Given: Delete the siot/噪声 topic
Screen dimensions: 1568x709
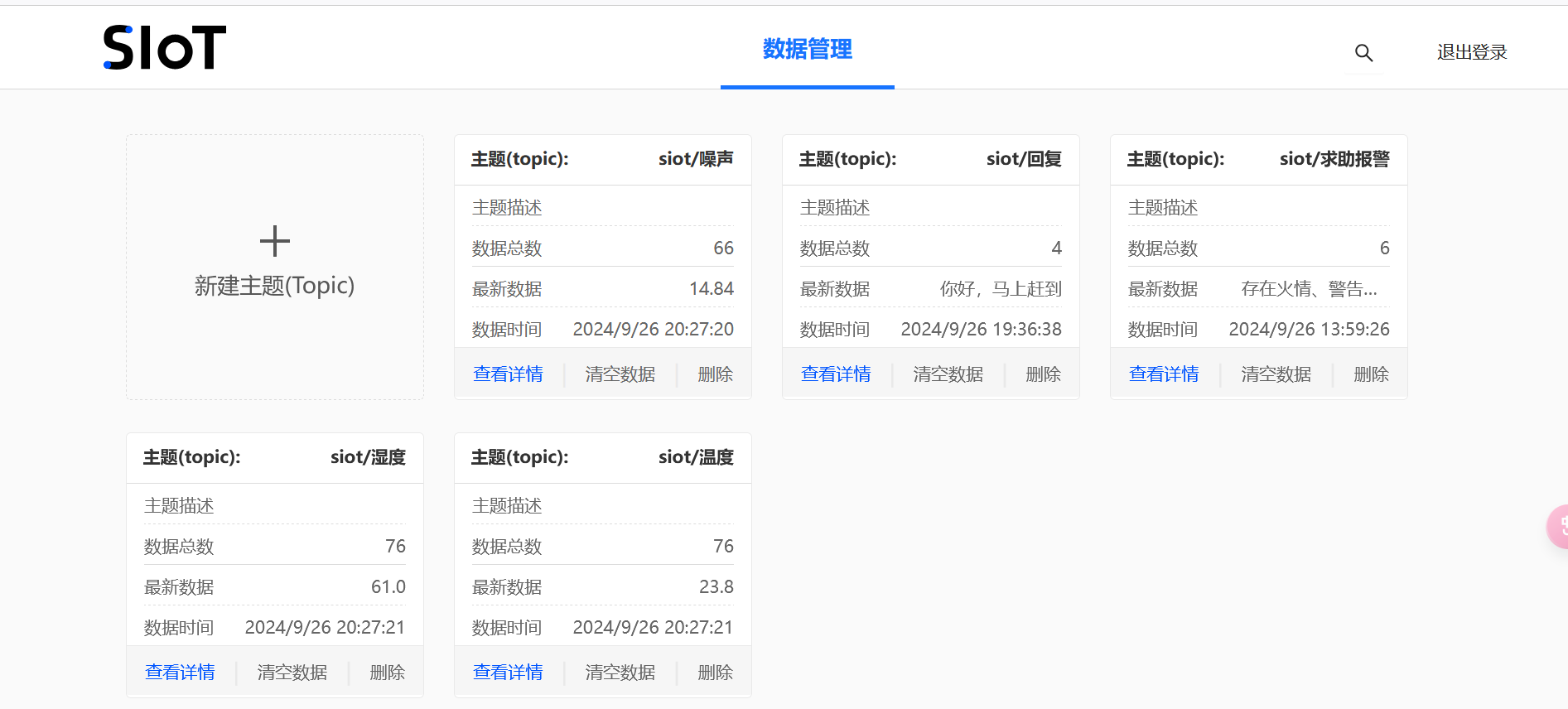Looking at the screenshot, I should (x=716, y=374).
